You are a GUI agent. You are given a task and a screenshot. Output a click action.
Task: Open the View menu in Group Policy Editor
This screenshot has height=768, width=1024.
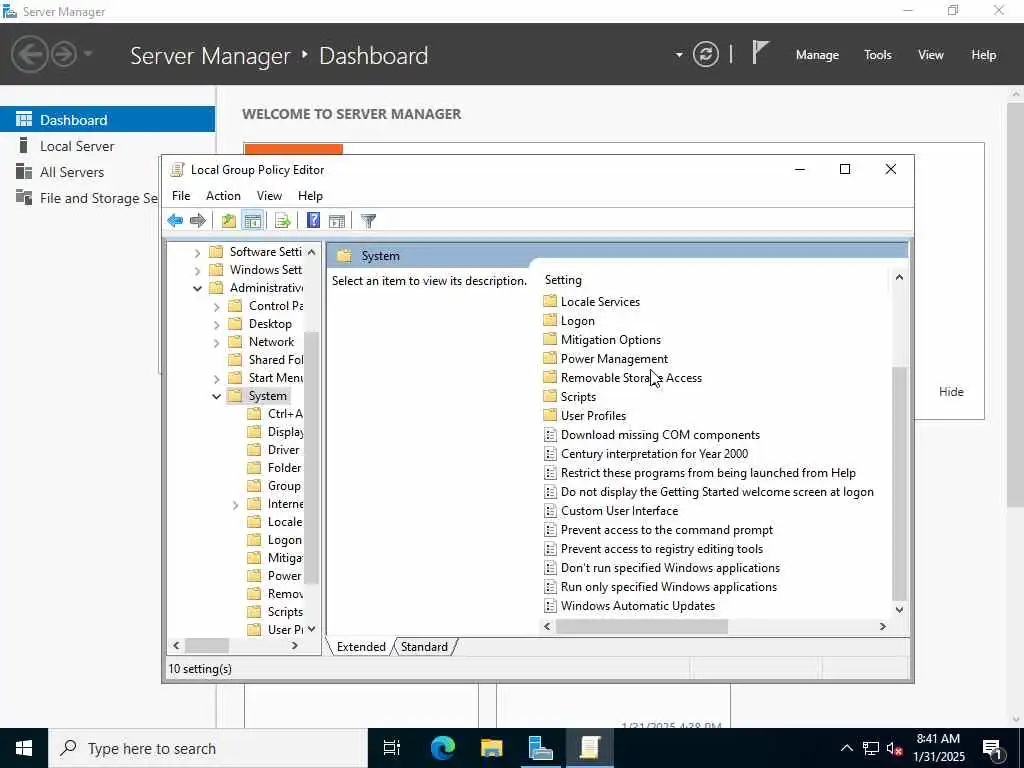[x=269, y=196]
